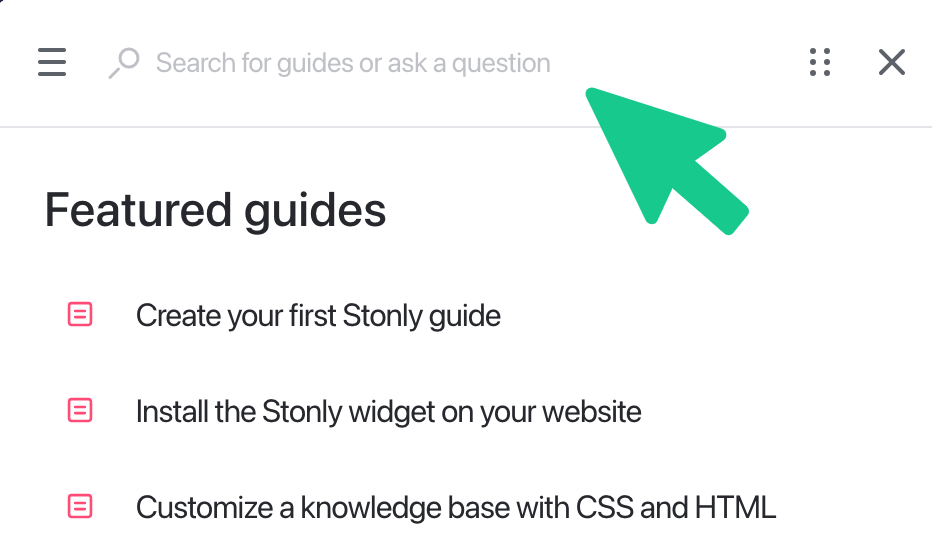Click the magnifying glass search icon

click(x=123, y=63)
